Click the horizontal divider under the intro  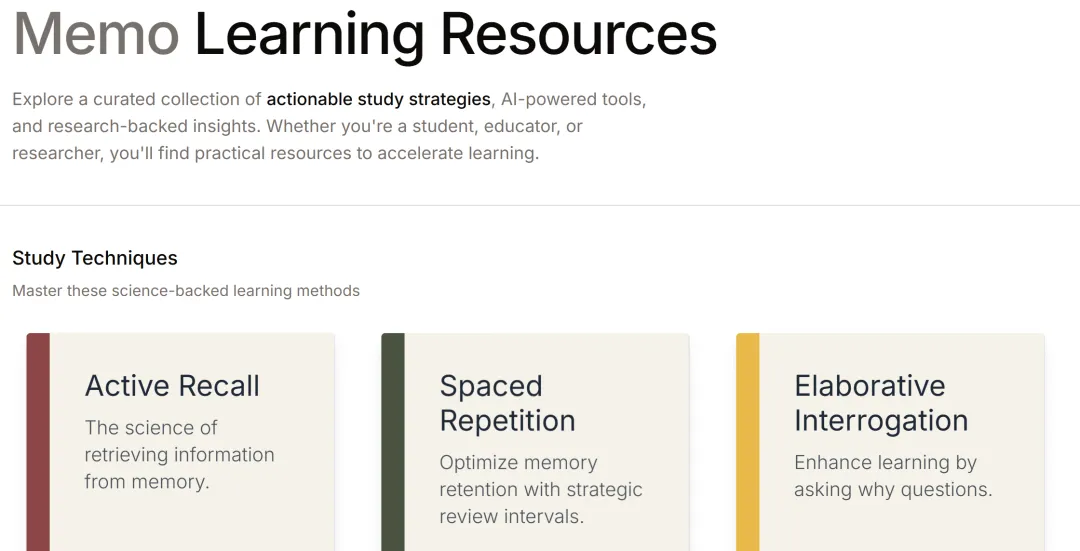pos(540,206)
